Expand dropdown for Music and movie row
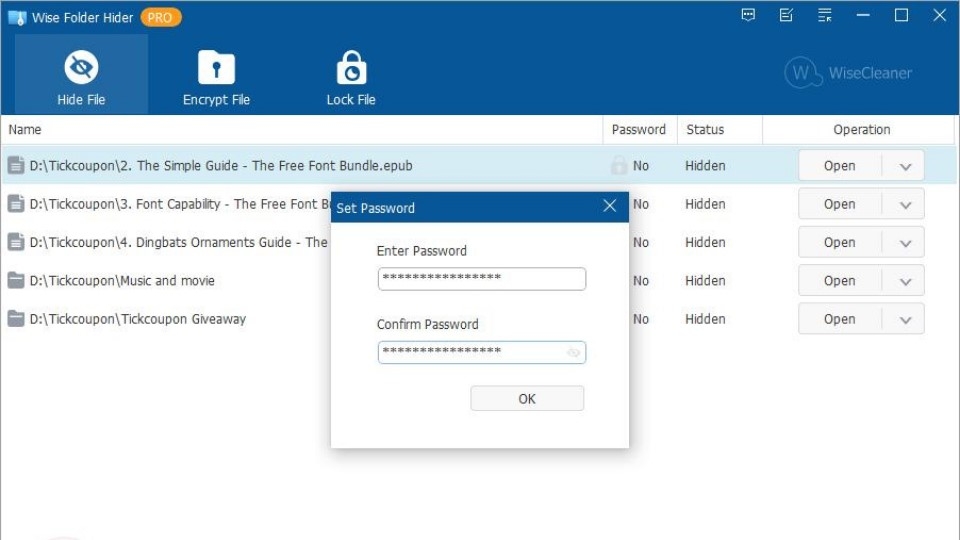Viewport: 960px width, 540px height. tap(905, 282)
